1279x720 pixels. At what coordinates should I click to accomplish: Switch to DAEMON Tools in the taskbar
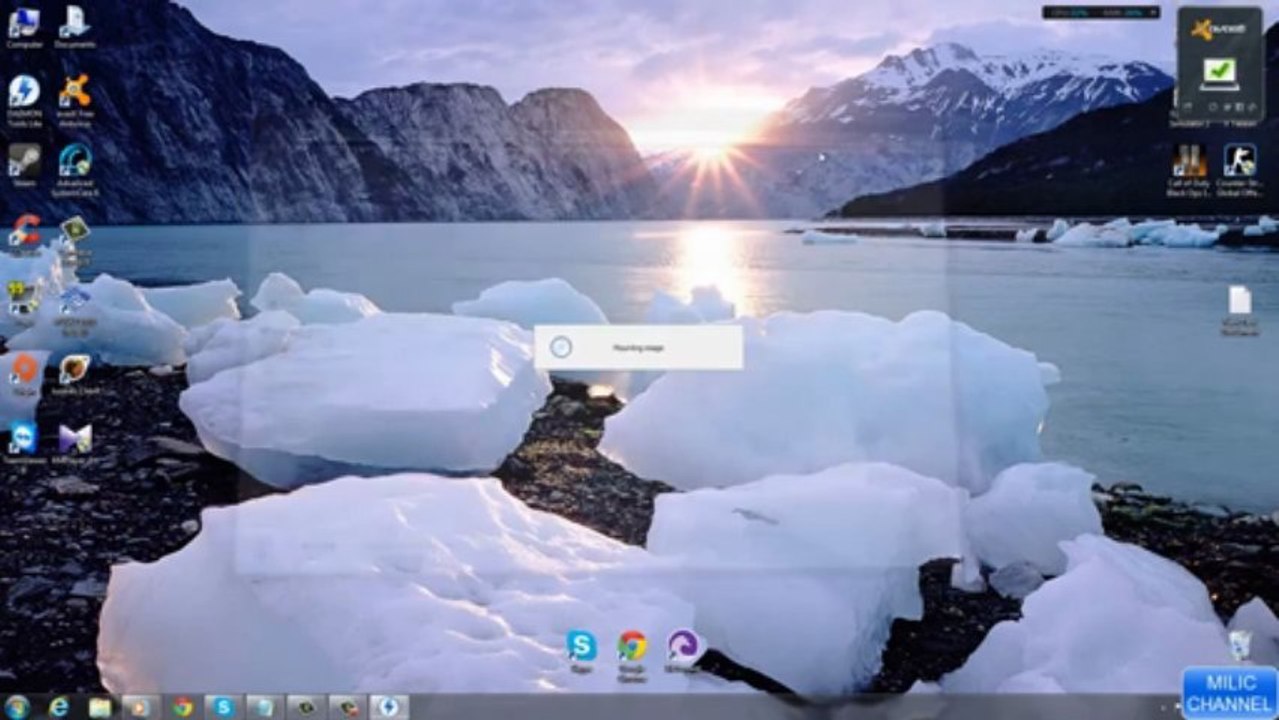(x=389, y=707)
